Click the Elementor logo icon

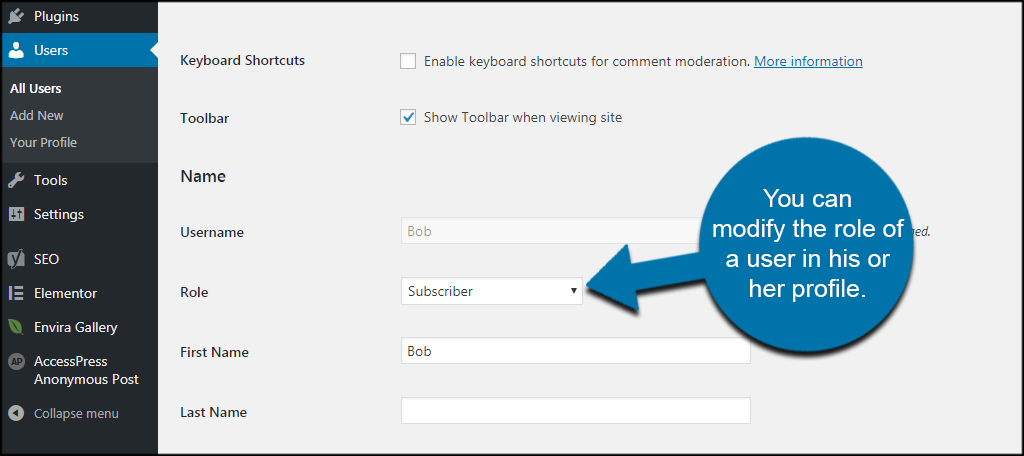point(16,293)
